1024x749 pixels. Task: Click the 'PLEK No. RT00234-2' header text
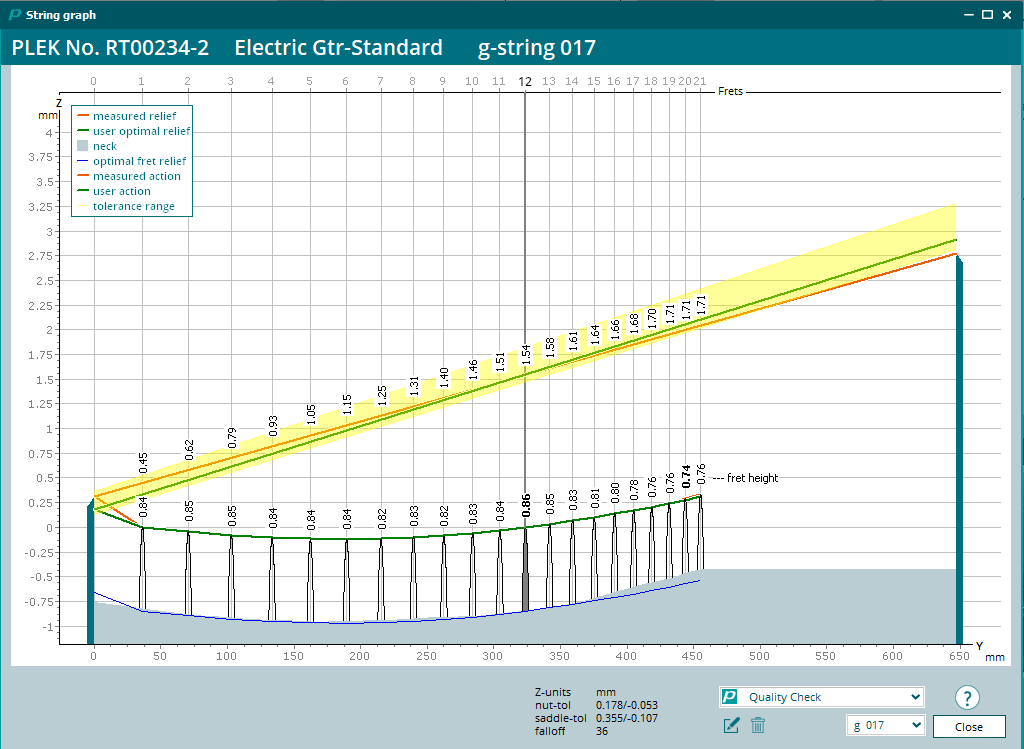tap(110, 48)
